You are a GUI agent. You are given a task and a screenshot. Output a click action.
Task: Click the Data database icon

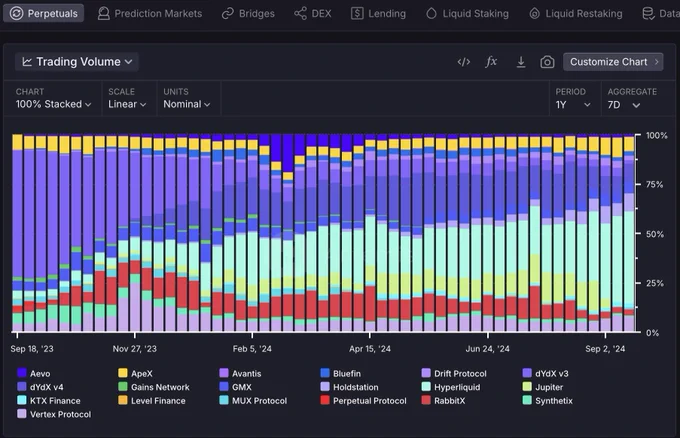point(648,13)
